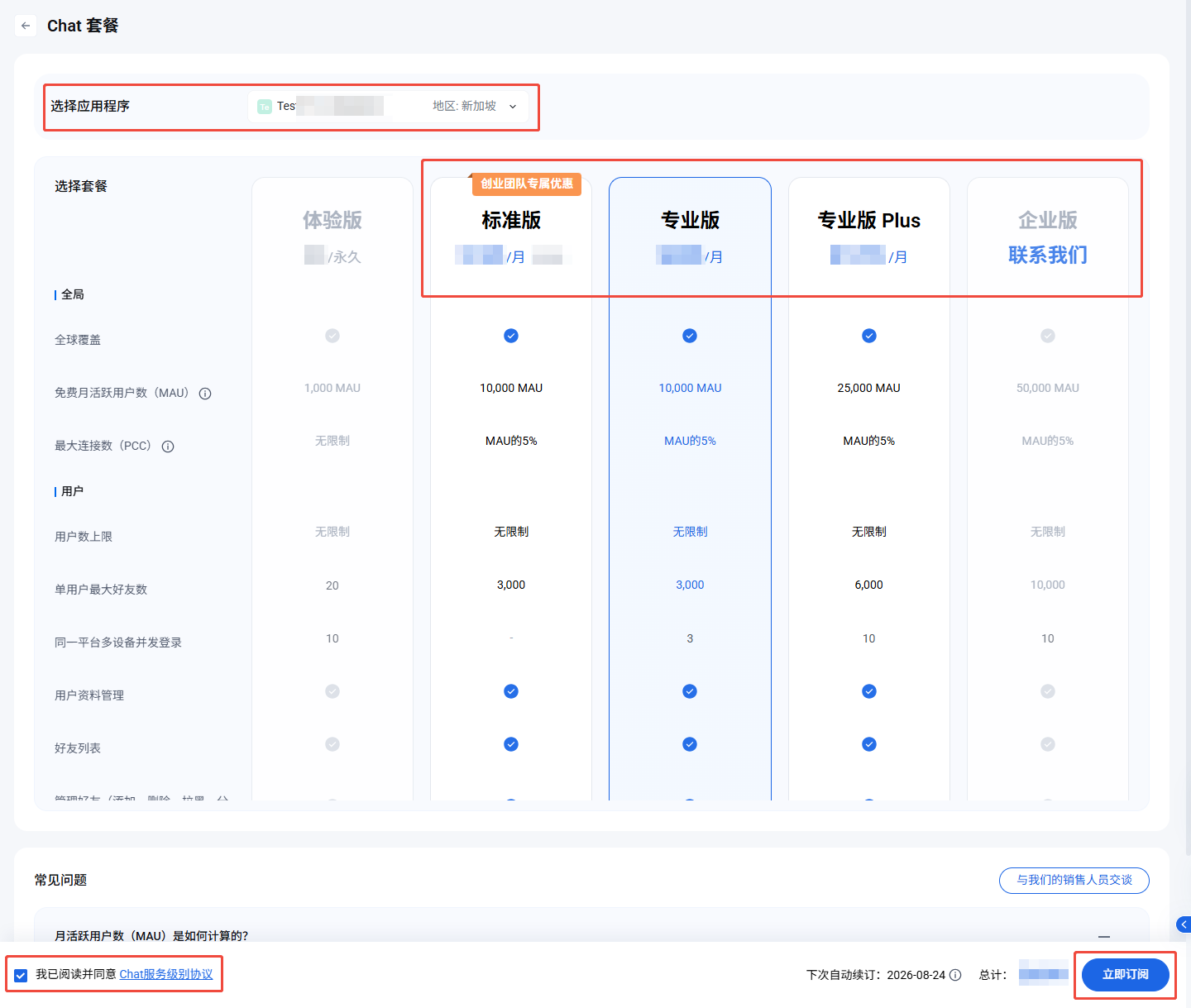Click the 全球覆盖 checkmark under 专业版 Plus
1191x1008 pixels.
tap(869, 336)
